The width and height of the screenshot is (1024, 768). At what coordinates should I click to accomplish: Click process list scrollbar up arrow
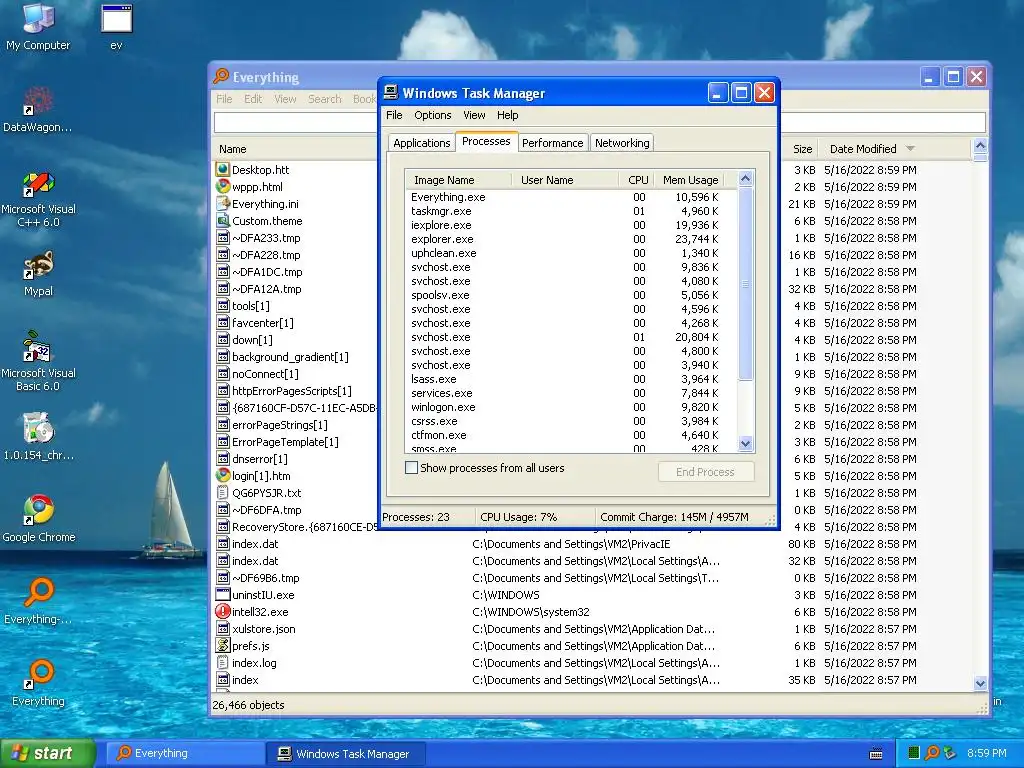pyautogui.click(x=746, y=178)
